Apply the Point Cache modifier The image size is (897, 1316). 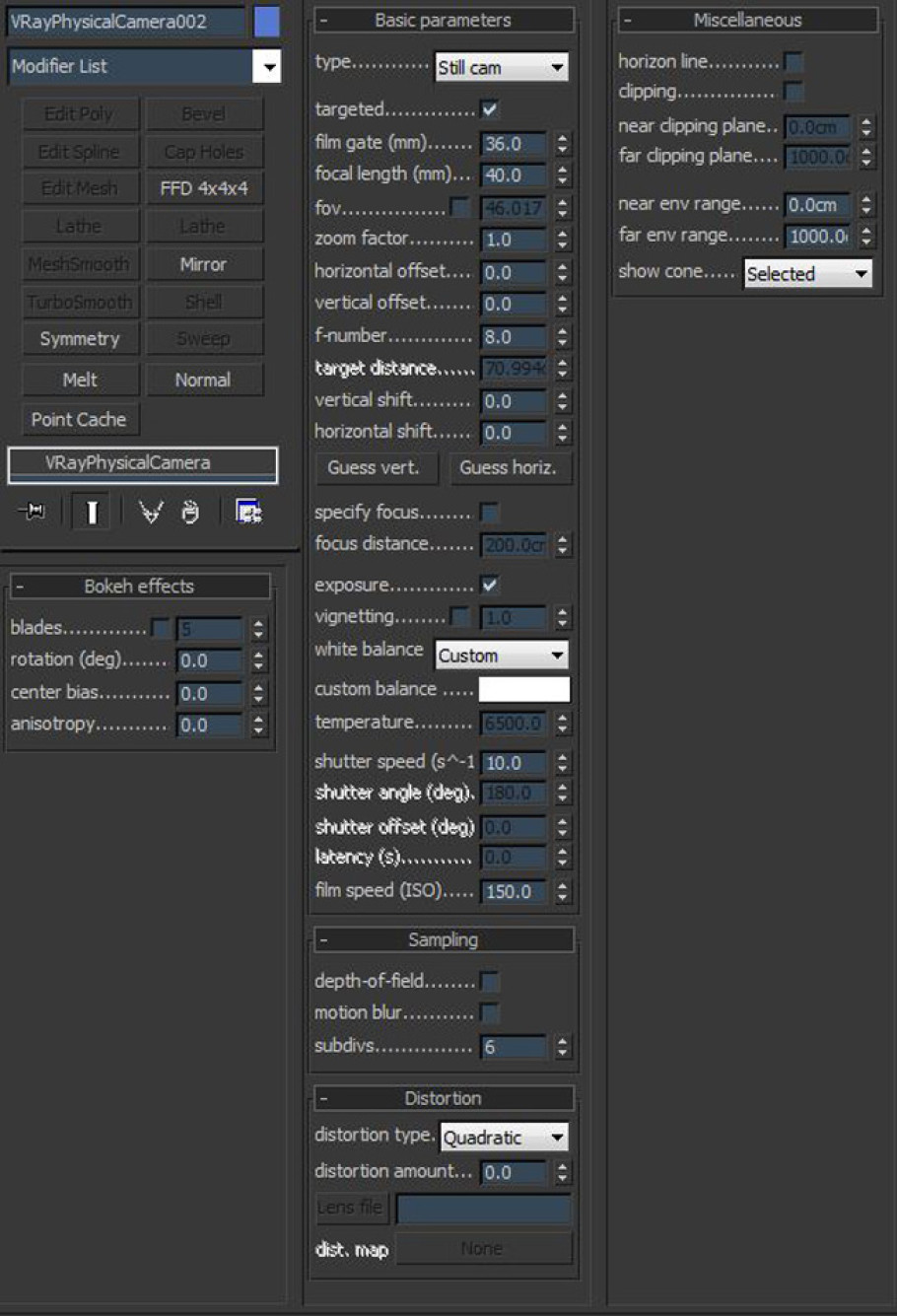click(80, 419)
